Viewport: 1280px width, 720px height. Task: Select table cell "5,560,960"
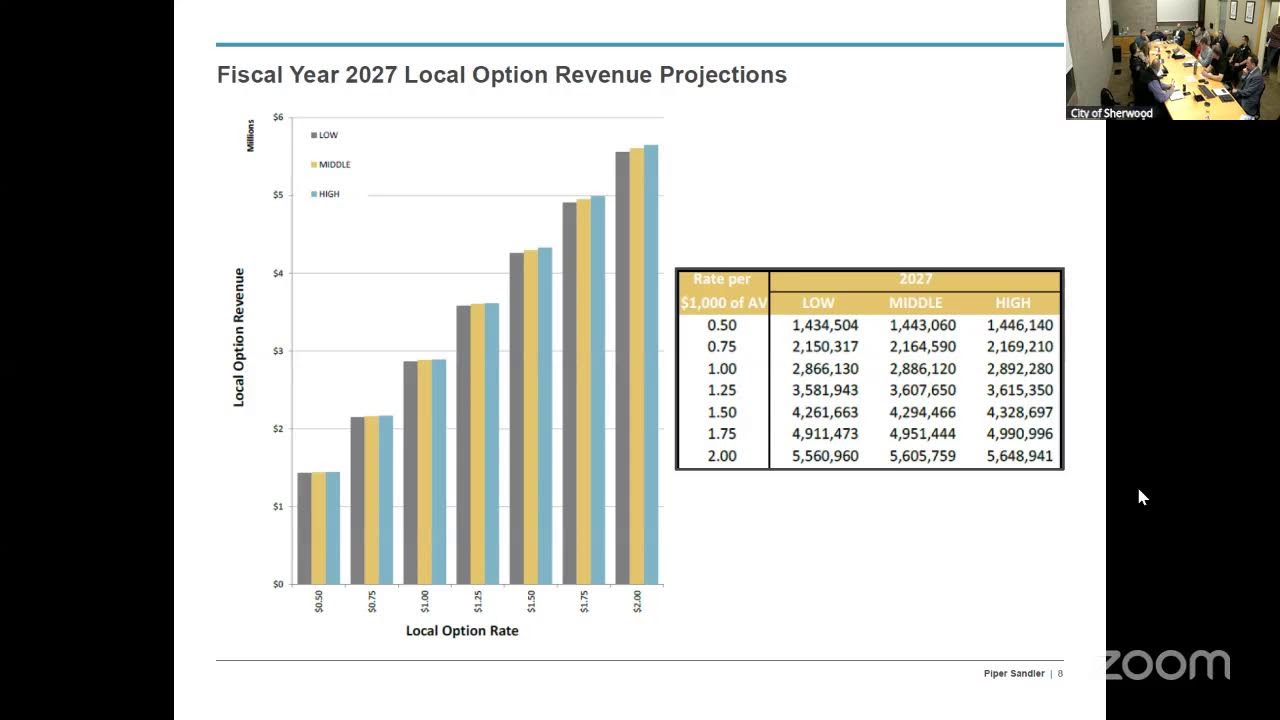825,456
